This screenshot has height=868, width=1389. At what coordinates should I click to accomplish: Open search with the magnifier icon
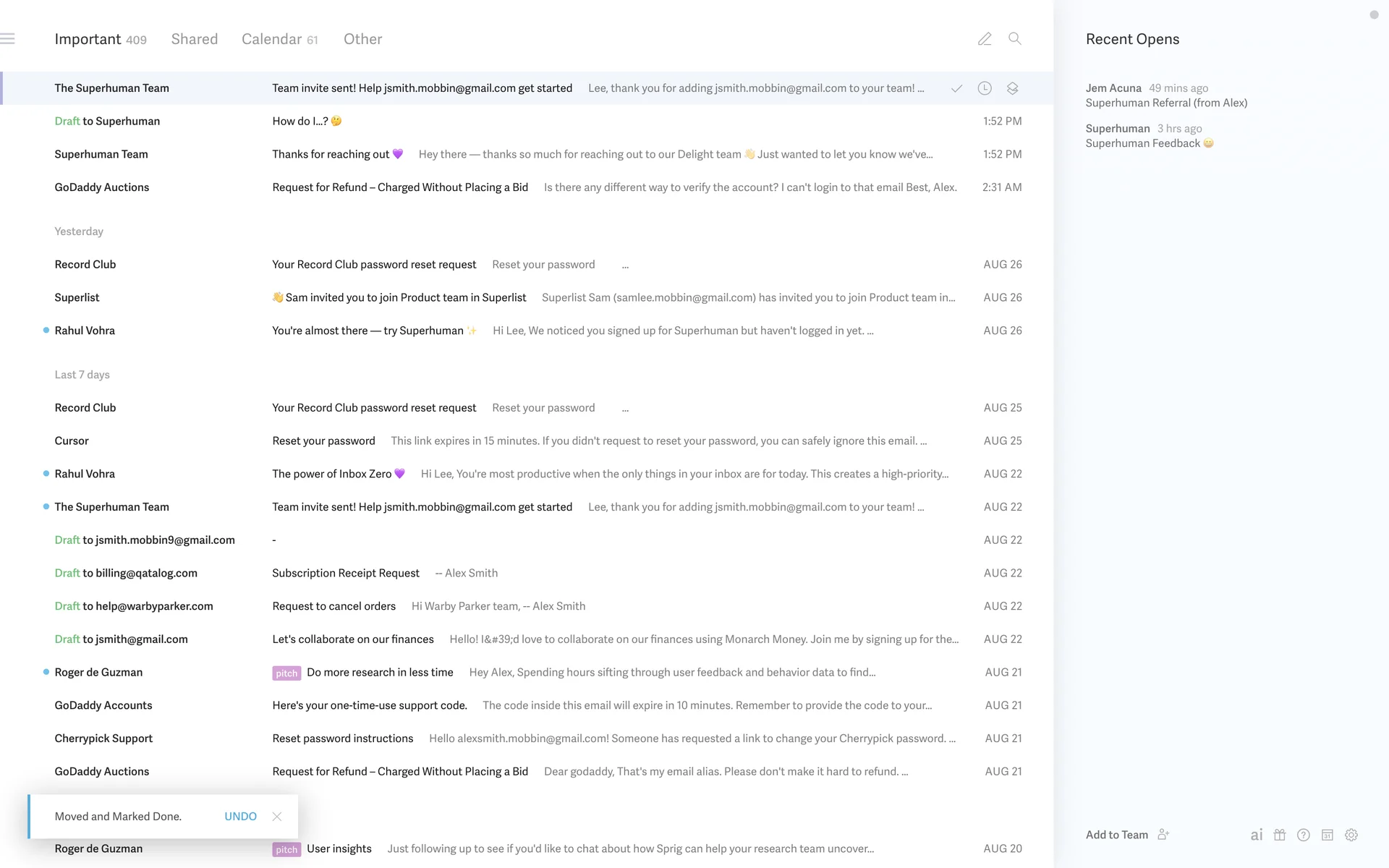(x=1015, y=39)
